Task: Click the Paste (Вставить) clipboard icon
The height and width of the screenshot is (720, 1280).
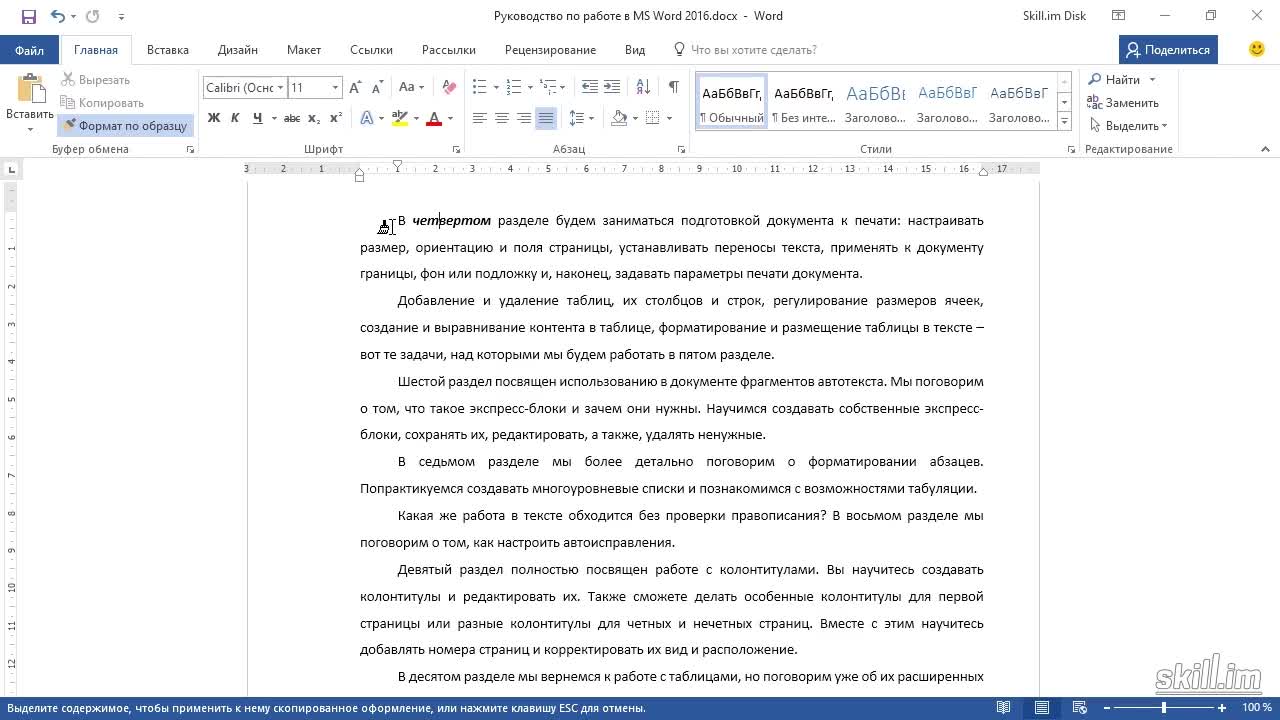Action: coord(30,89)
